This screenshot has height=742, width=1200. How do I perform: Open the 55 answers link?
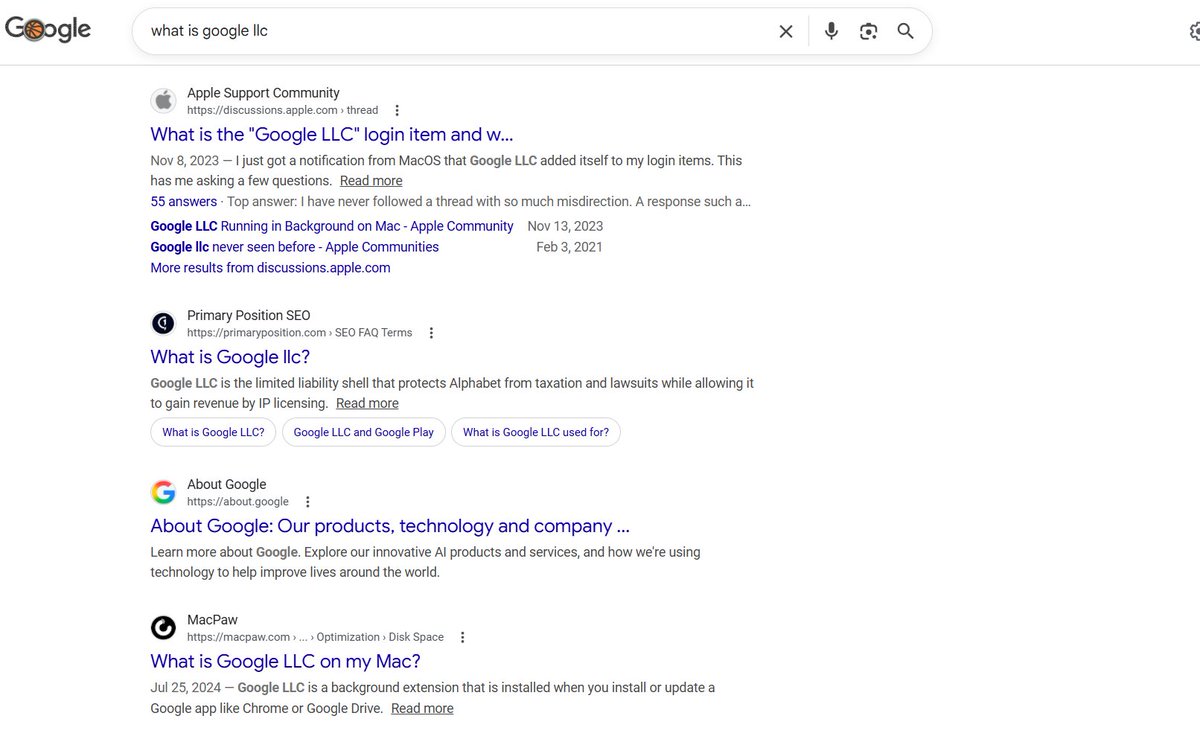(184, 201)
